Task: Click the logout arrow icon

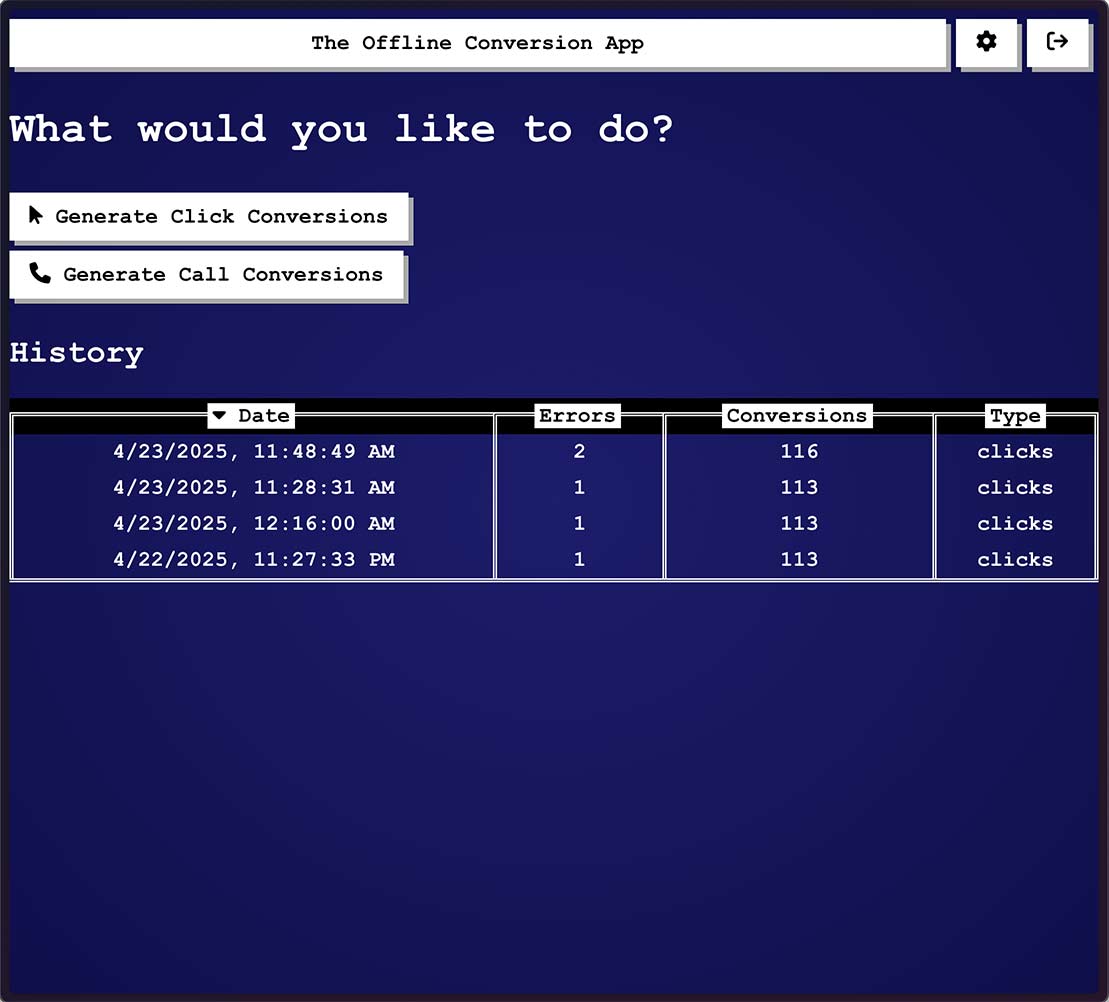Action: pyautogui.click(x=1057, y=42)
